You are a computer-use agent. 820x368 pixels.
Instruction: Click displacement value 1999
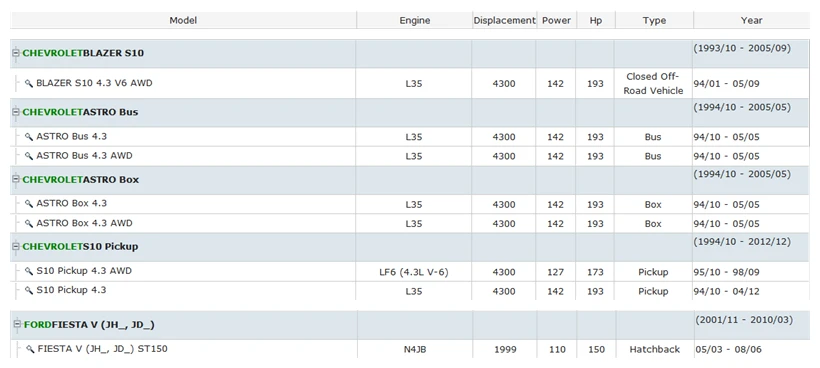click(x=505, y=349)
